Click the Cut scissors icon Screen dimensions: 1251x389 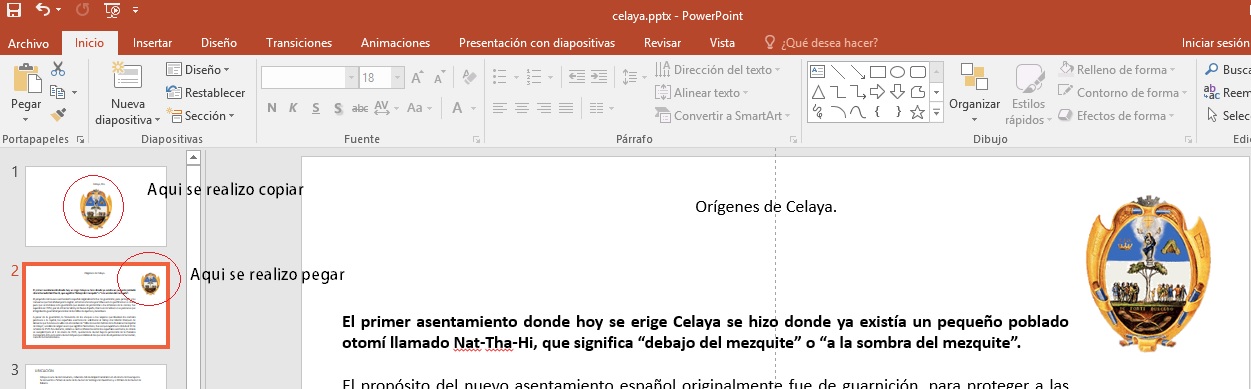tap(58, 70)
